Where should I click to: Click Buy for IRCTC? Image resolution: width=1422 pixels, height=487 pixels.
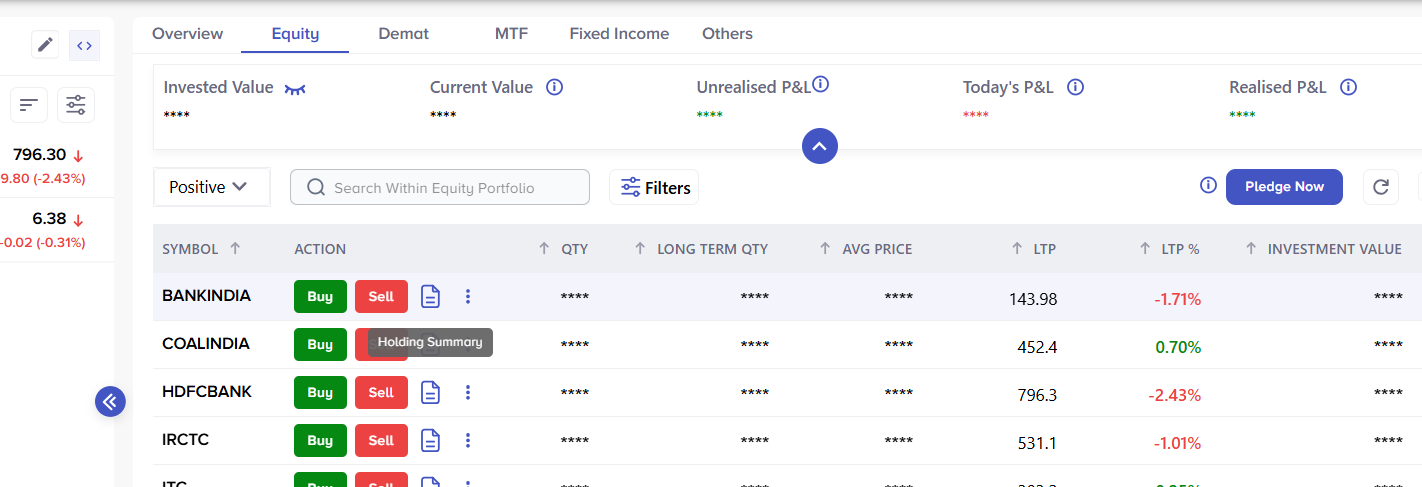320,441
